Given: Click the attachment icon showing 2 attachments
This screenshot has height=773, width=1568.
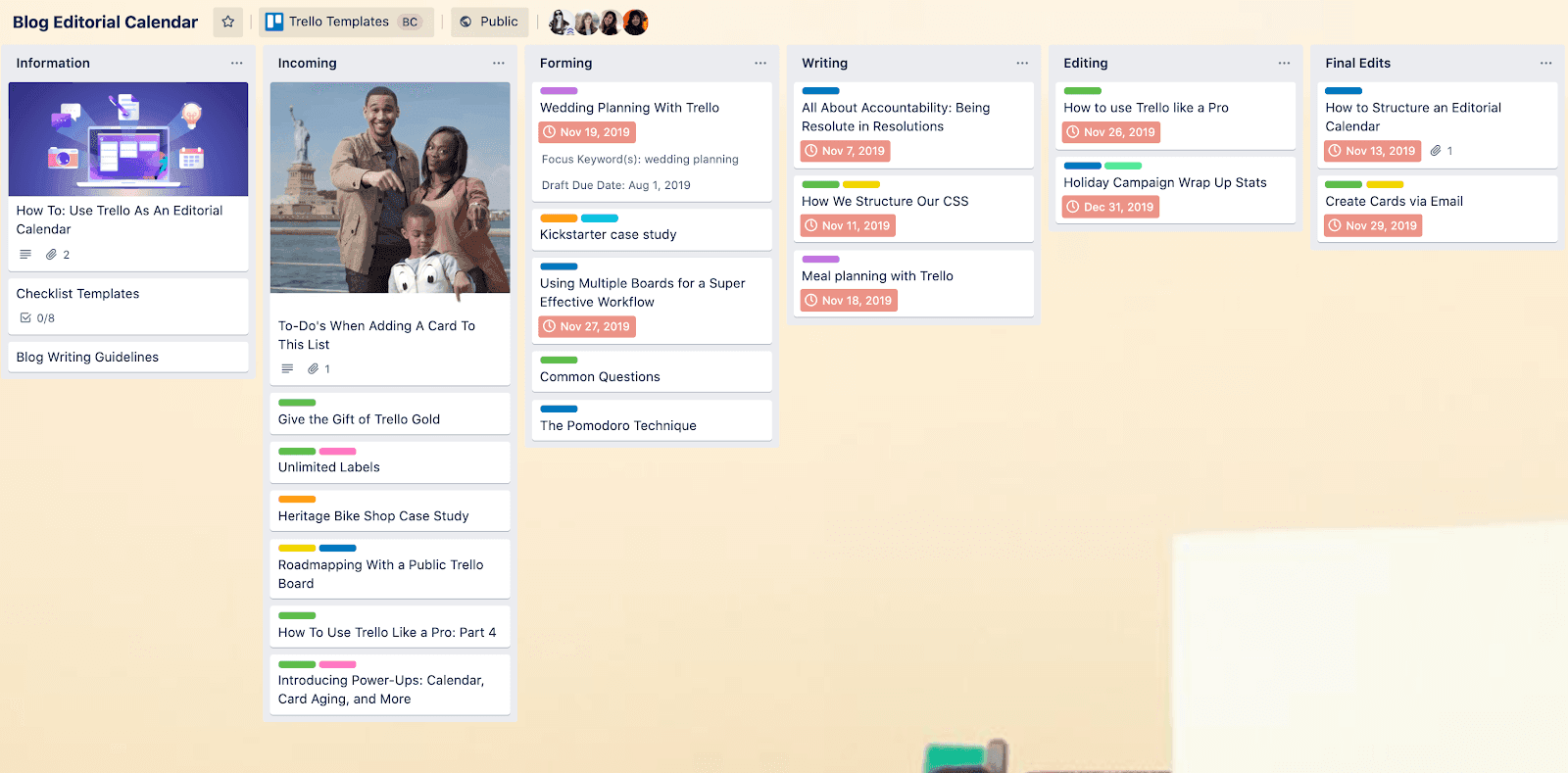Looking at the screenshot, I should [x=51, y=255].
